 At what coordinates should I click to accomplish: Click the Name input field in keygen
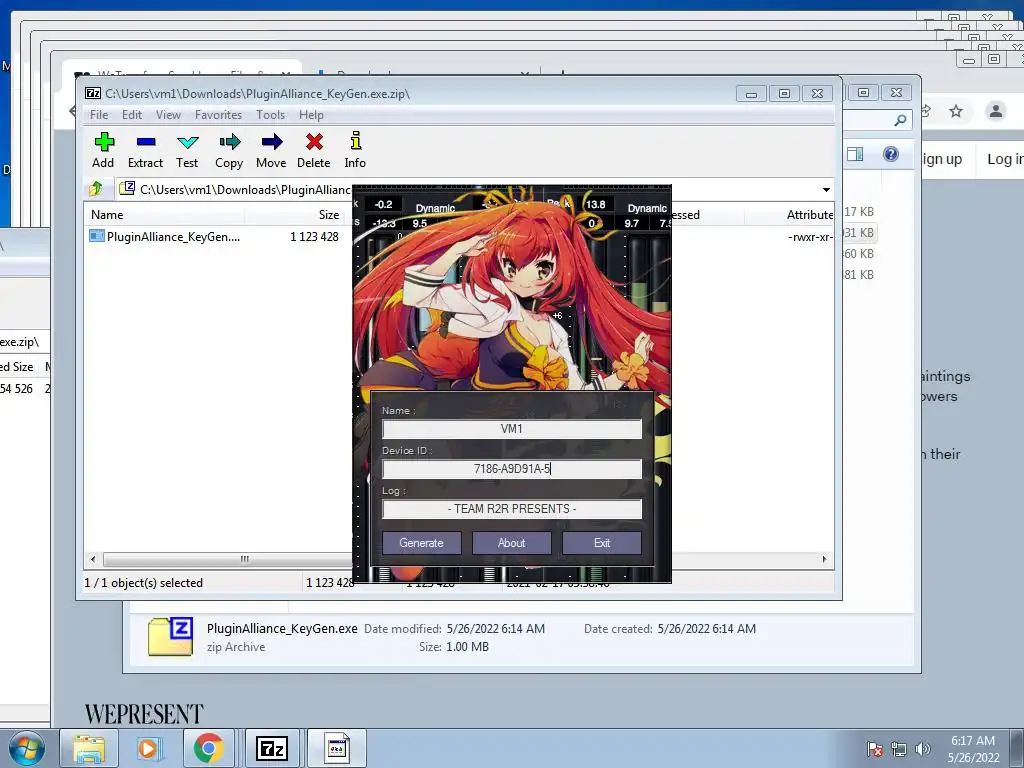pos(512,429)
